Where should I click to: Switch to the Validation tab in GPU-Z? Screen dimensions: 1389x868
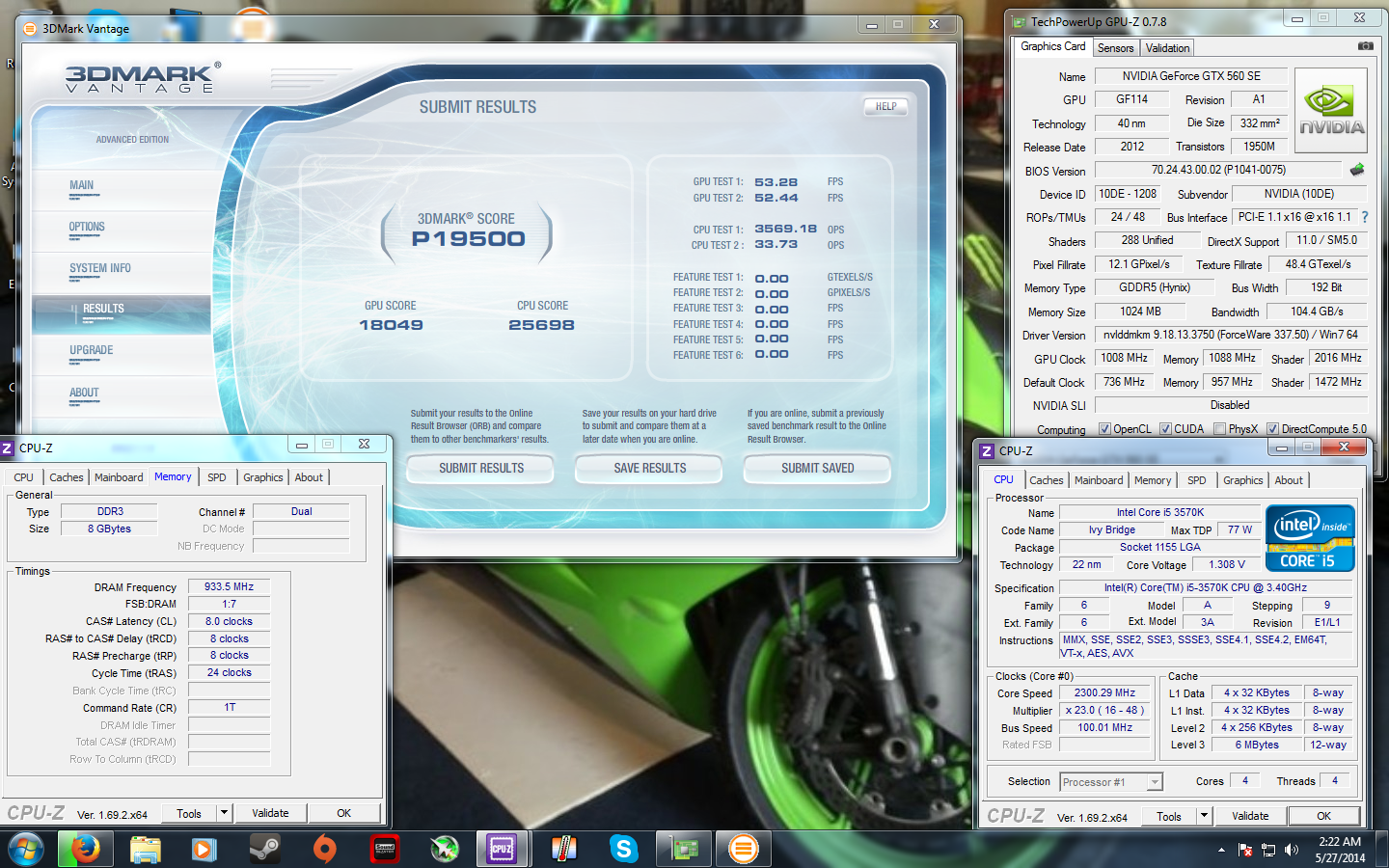pyautogui.click(x=1168, y=48)
